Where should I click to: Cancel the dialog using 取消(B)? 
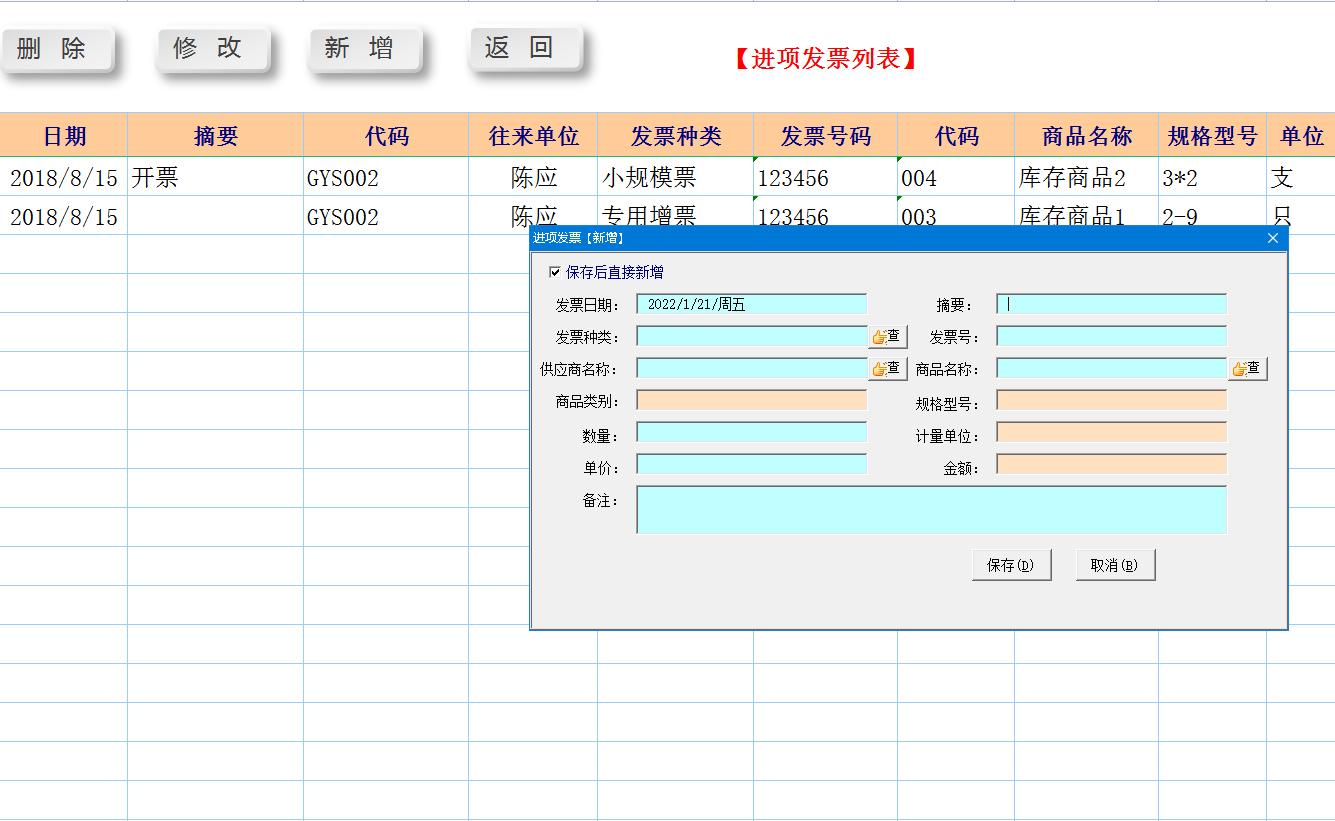point(1114,563)
